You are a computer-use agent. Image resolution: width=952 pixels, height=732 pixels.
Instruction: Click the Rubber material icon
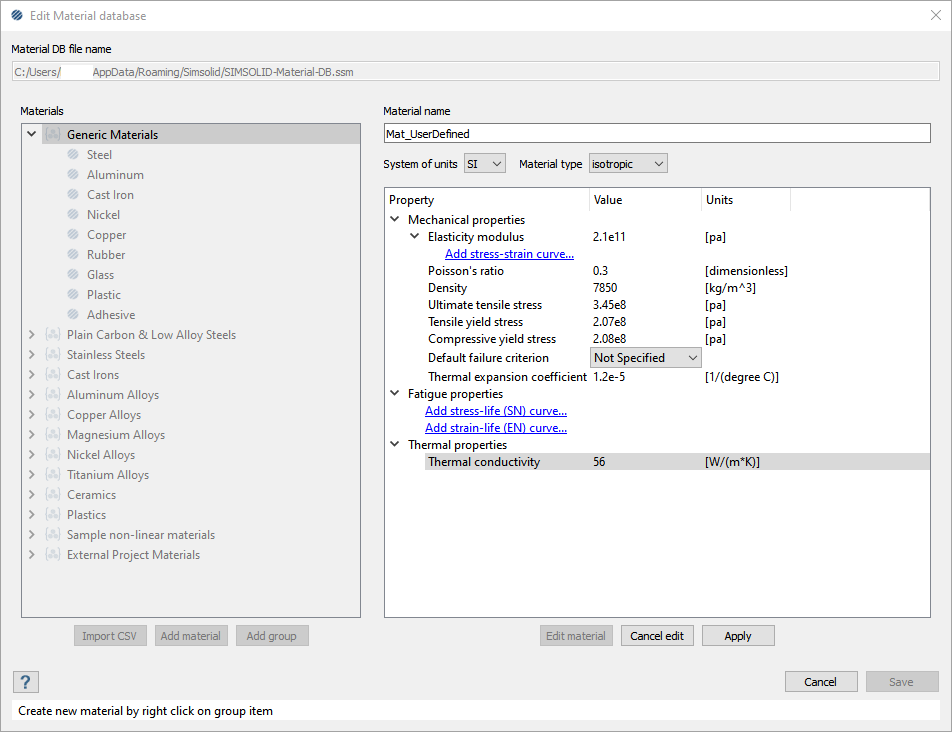[x=73, y=255]
